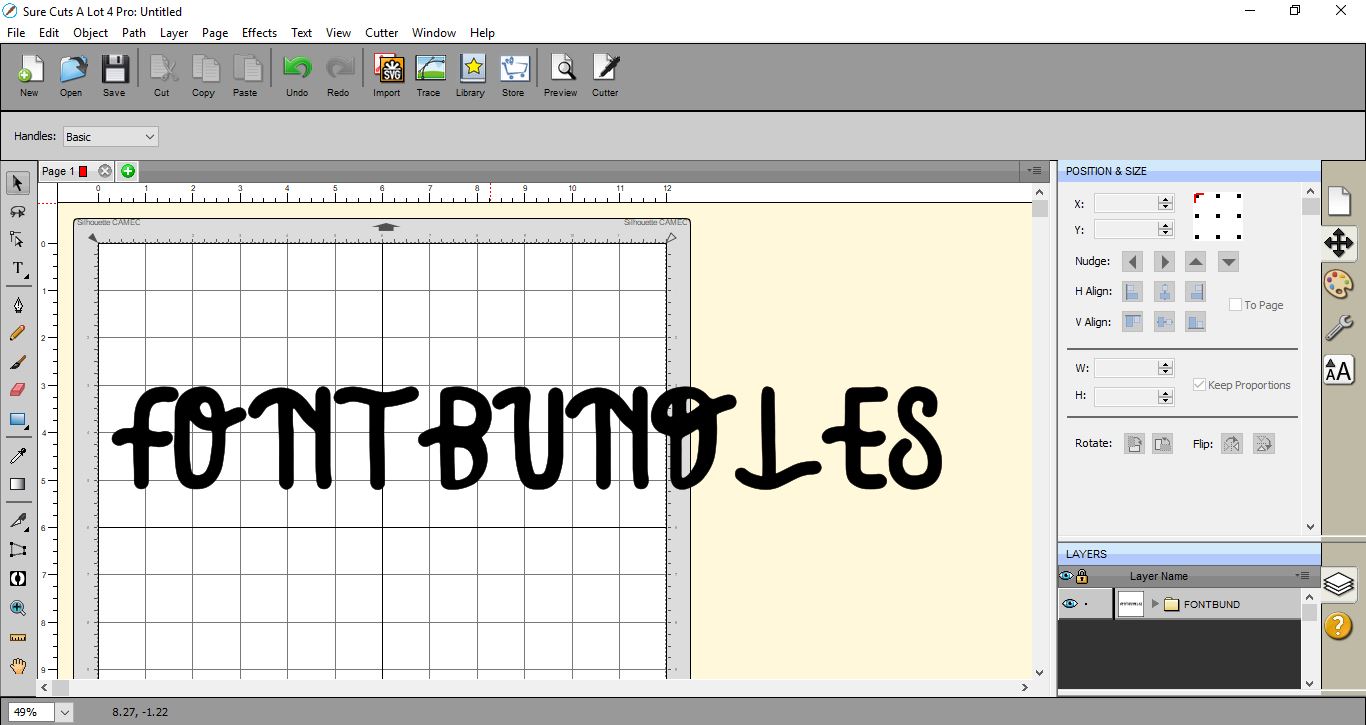Open the Trace image tool
This screenshot has width=1366, height=725.
(x=429, y=76)
